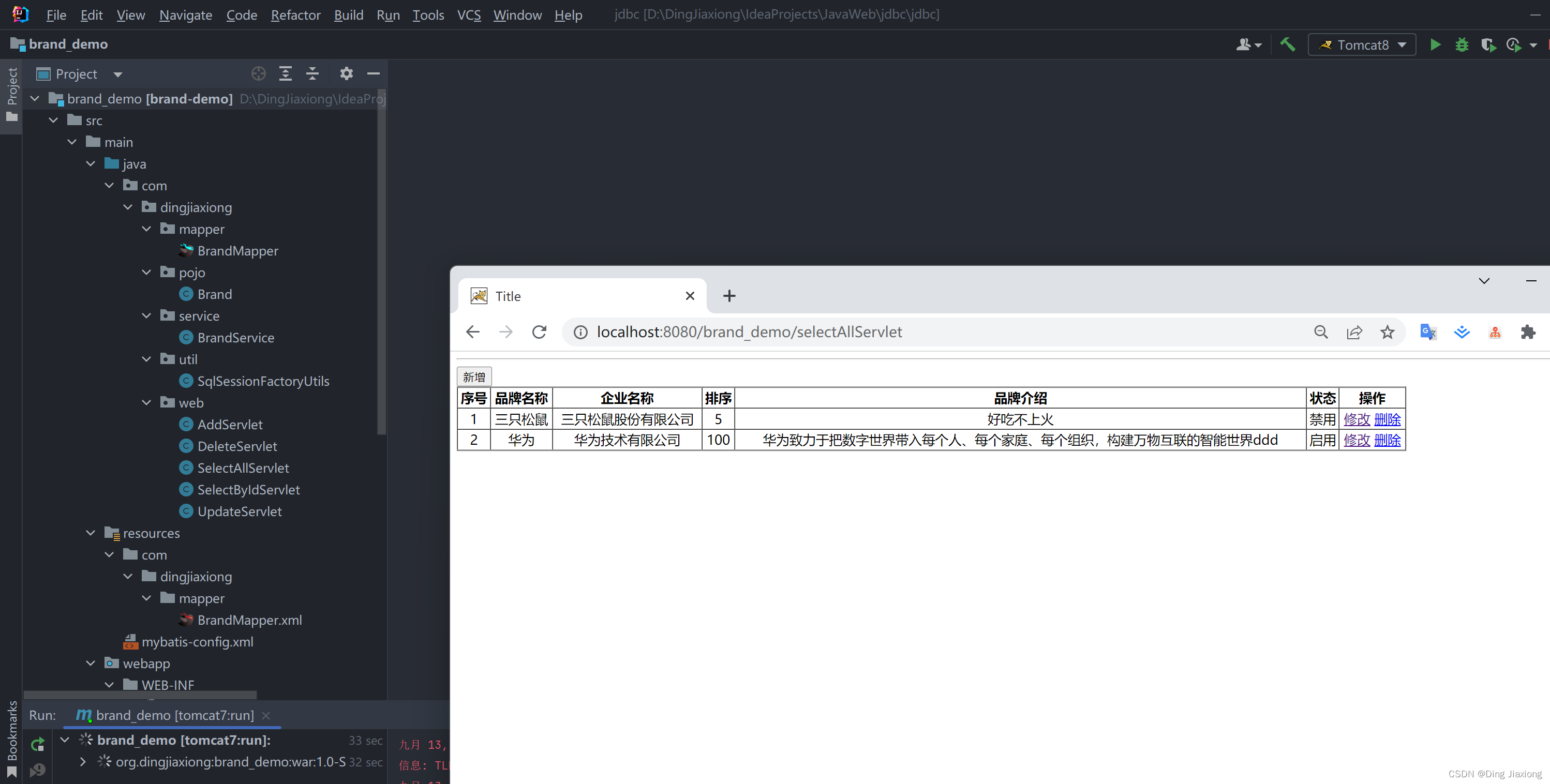Open SelectAllServlet class in tree
Screen dimensions: 1550x784
tap(243, 468)
